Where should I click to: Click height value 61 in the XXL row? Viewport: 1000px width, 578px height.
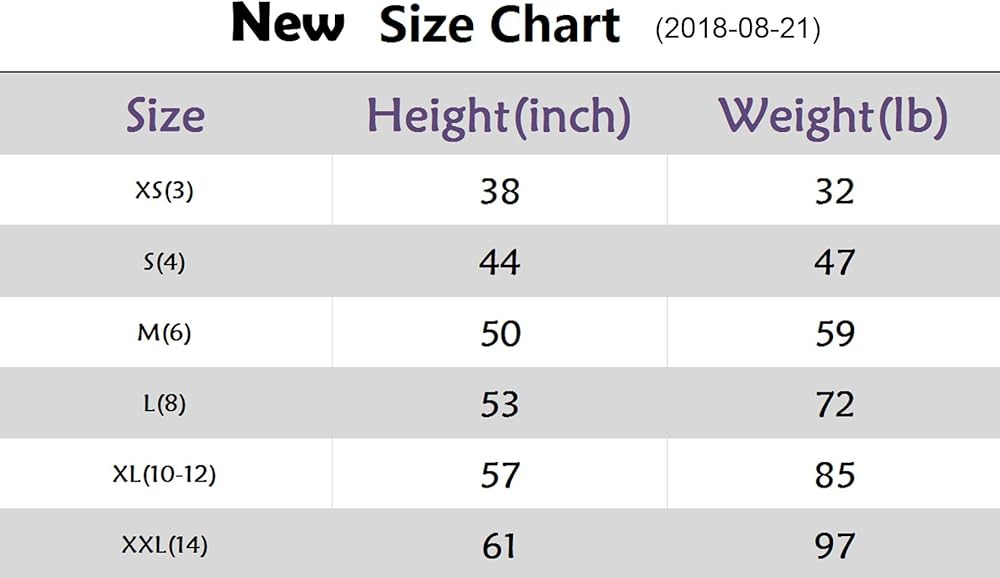click(x=499, y=546)
